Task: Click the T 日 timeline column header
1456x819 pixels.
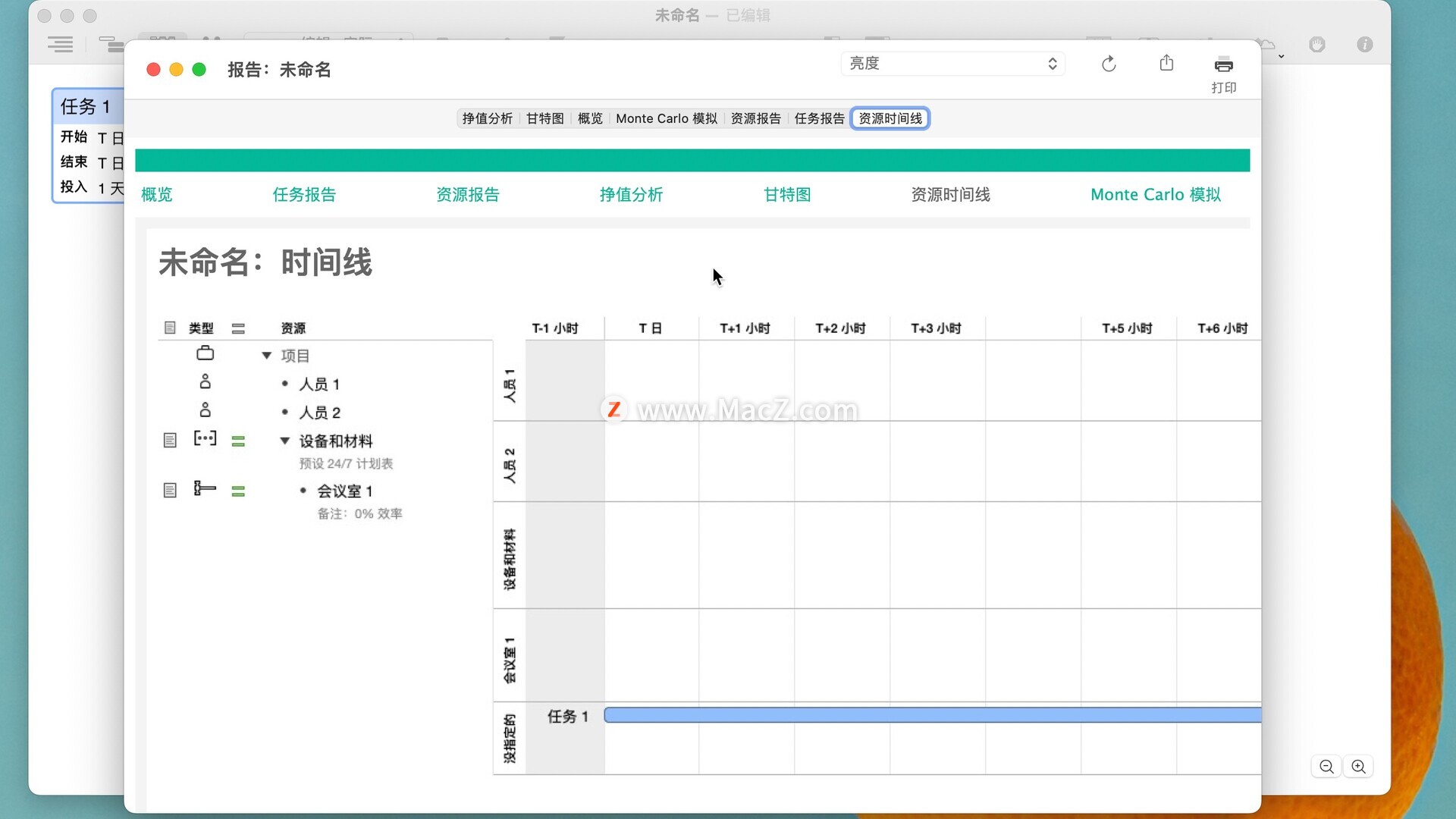Action: click(651, 328)
